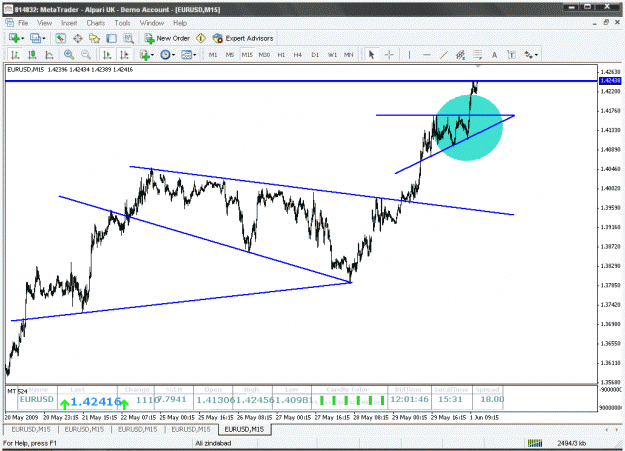Open the Charts menu

pos(96,23)
